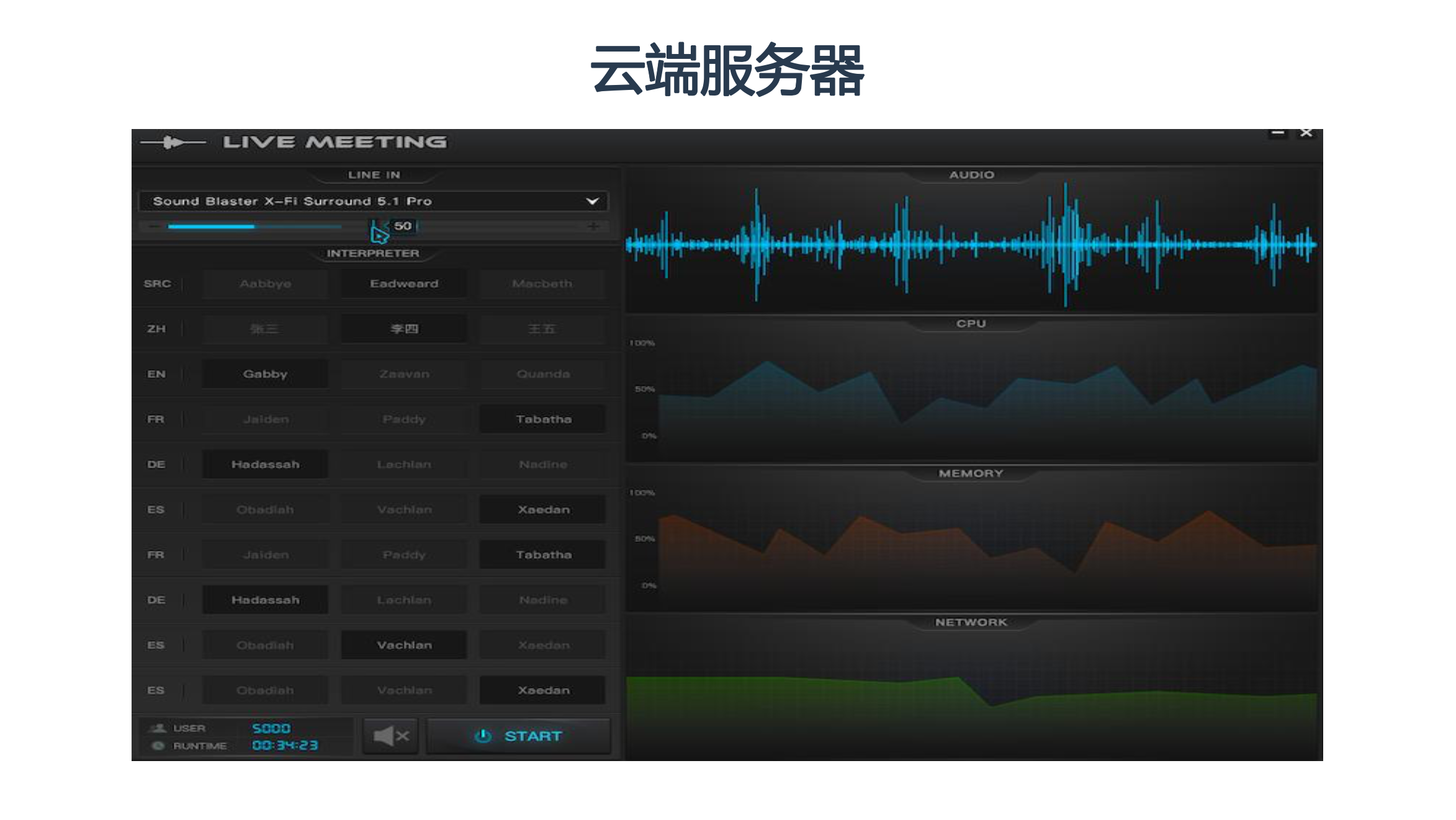Click the CPU panel header
The width and height of the screenshot is (1456, 820).
971,323
